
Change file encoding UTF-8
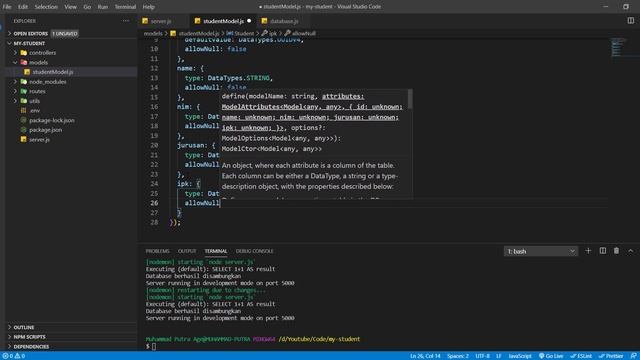pyautogui.click(x=482, y=356)
